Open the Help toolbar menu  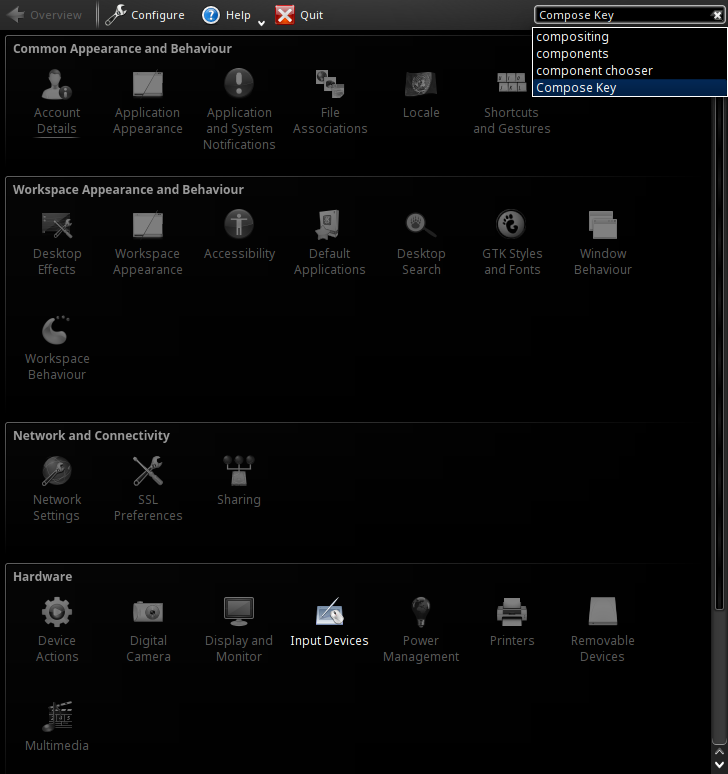(x=227, y=15)
